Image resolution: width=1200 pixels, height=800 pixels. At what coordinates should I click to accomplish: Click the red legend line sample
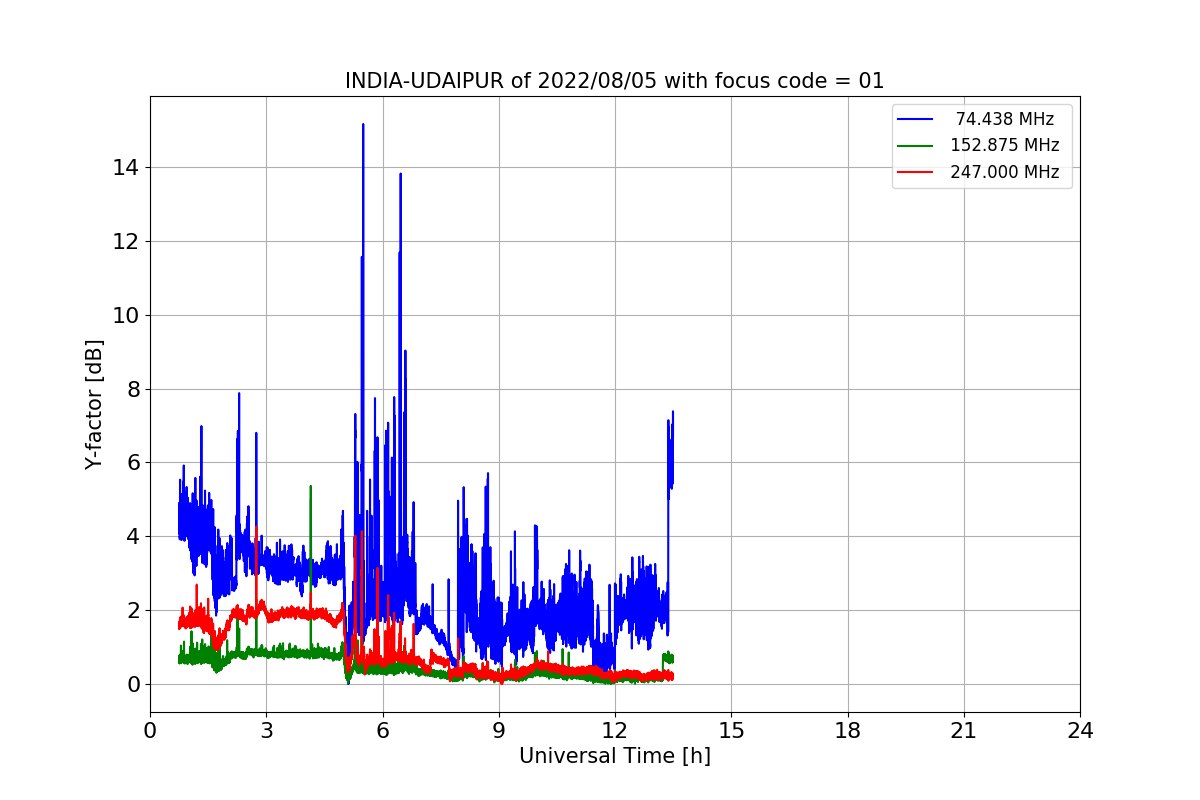[x=915, y=172]
